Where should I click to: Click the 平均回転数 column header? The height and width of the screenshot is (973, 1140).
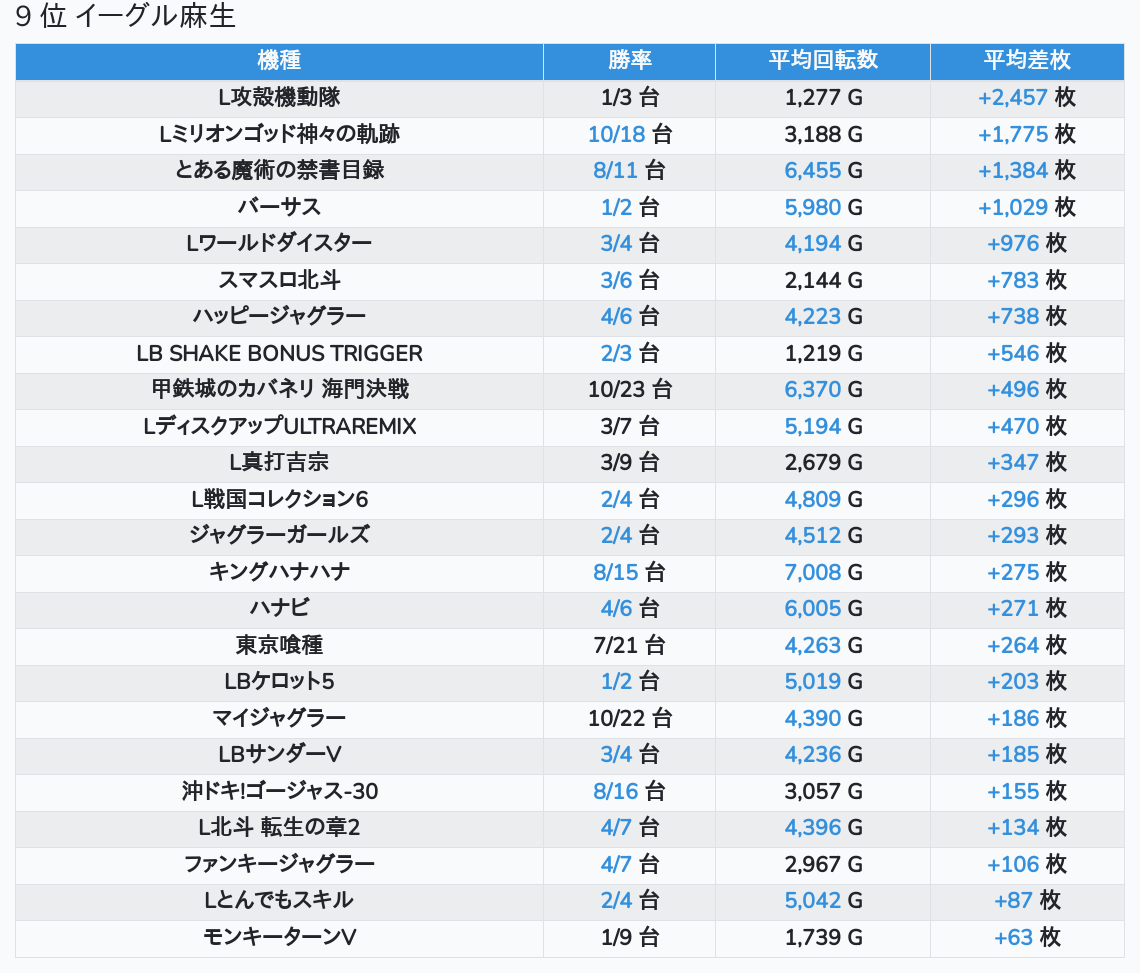(823, 60)
